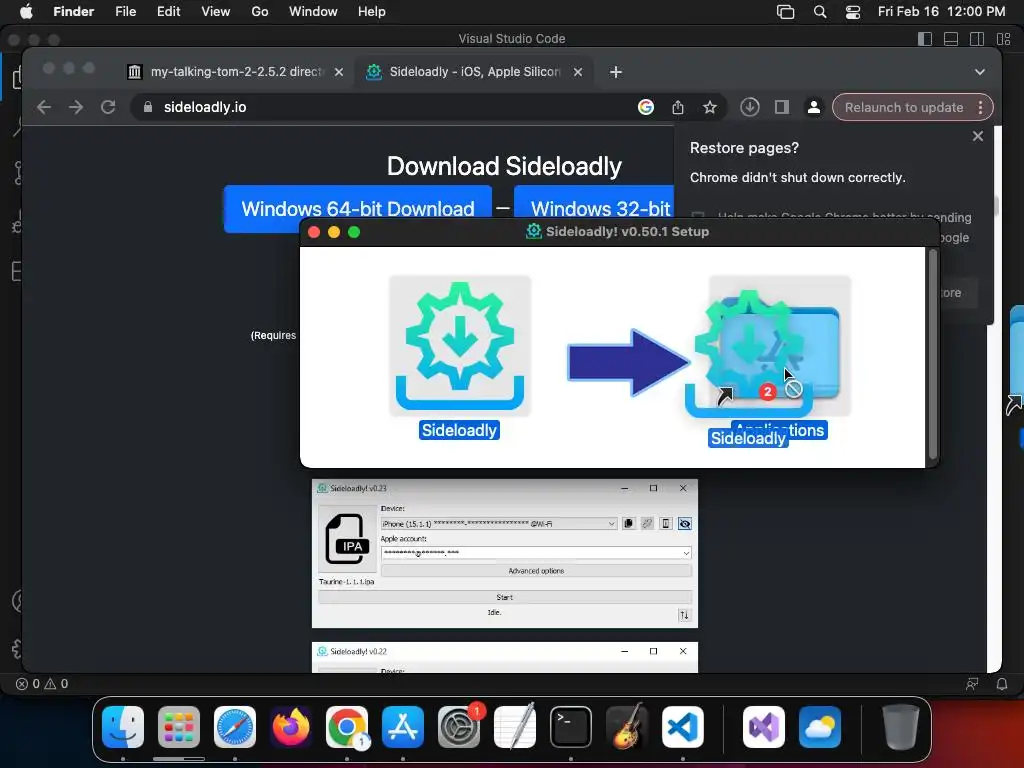Toggle VS Code secondary side bar layout
Viewport: 1024px width, 768px height.
[x=977, y=39]
